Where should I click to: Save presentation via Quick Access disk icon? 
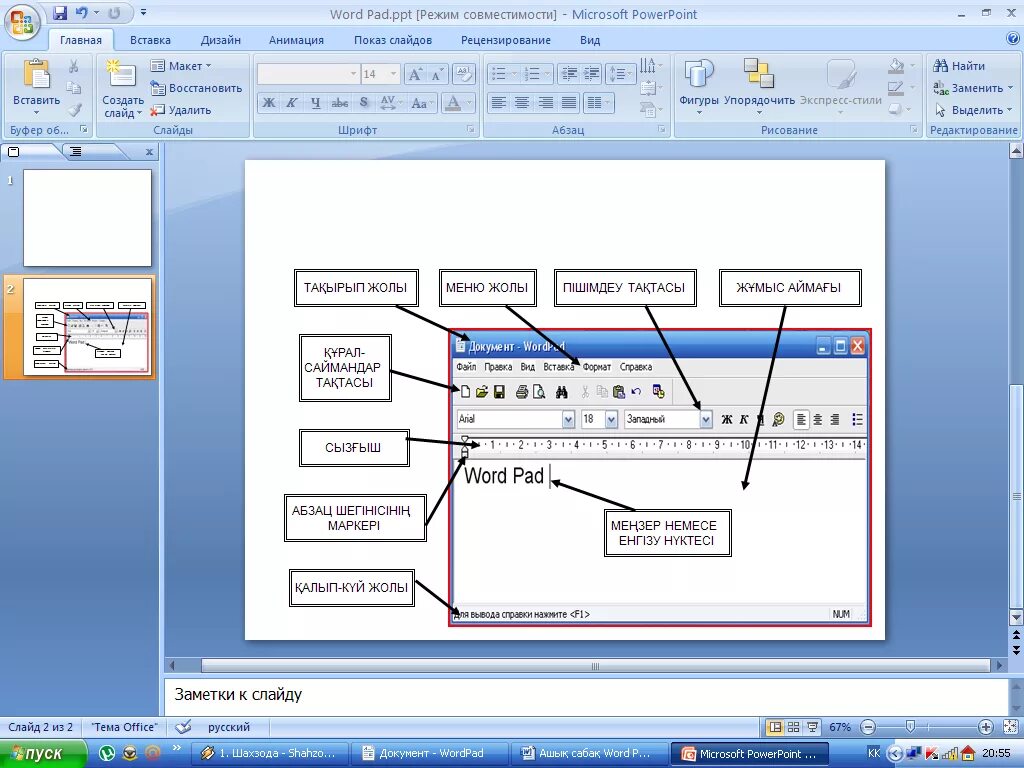click(x=60, y=12)
